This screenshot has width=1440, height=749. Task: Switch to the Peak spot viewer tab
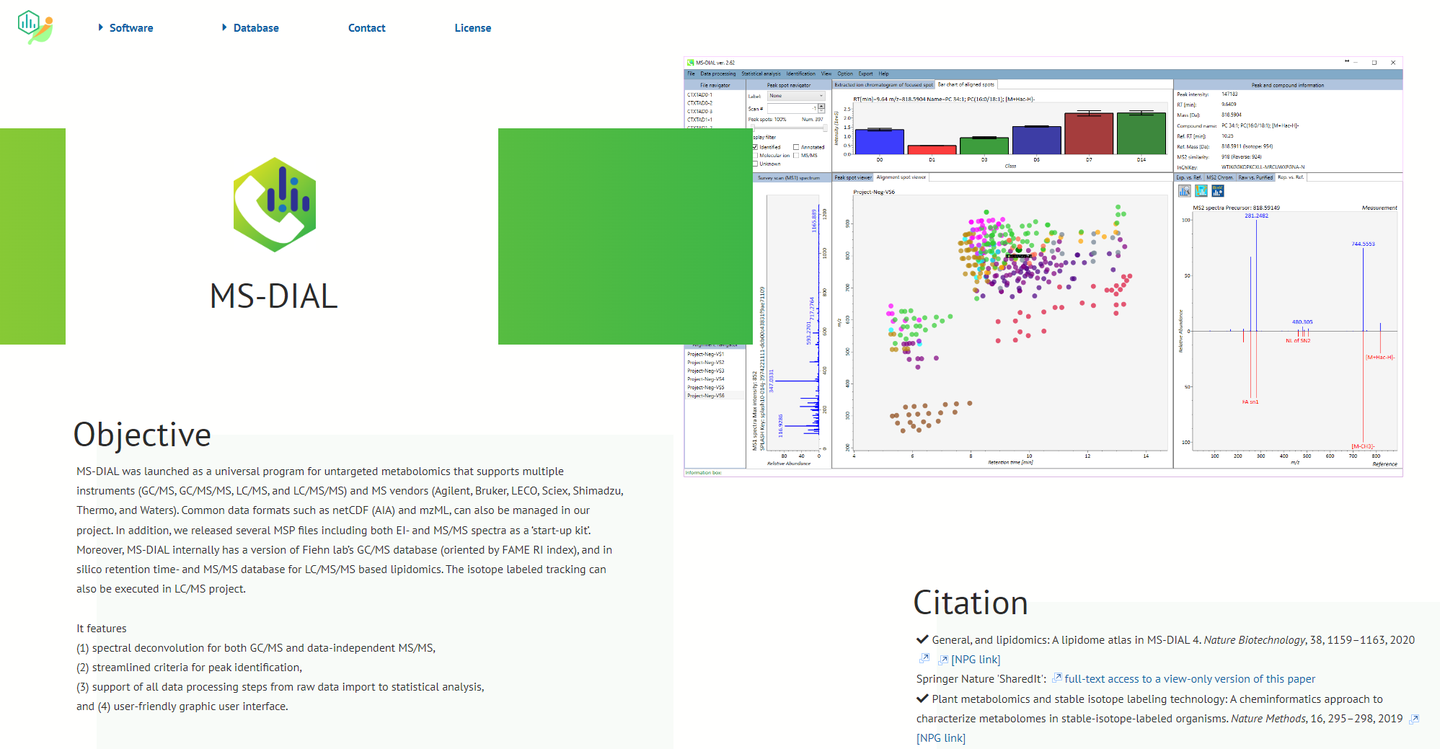(x=853, y=177)
